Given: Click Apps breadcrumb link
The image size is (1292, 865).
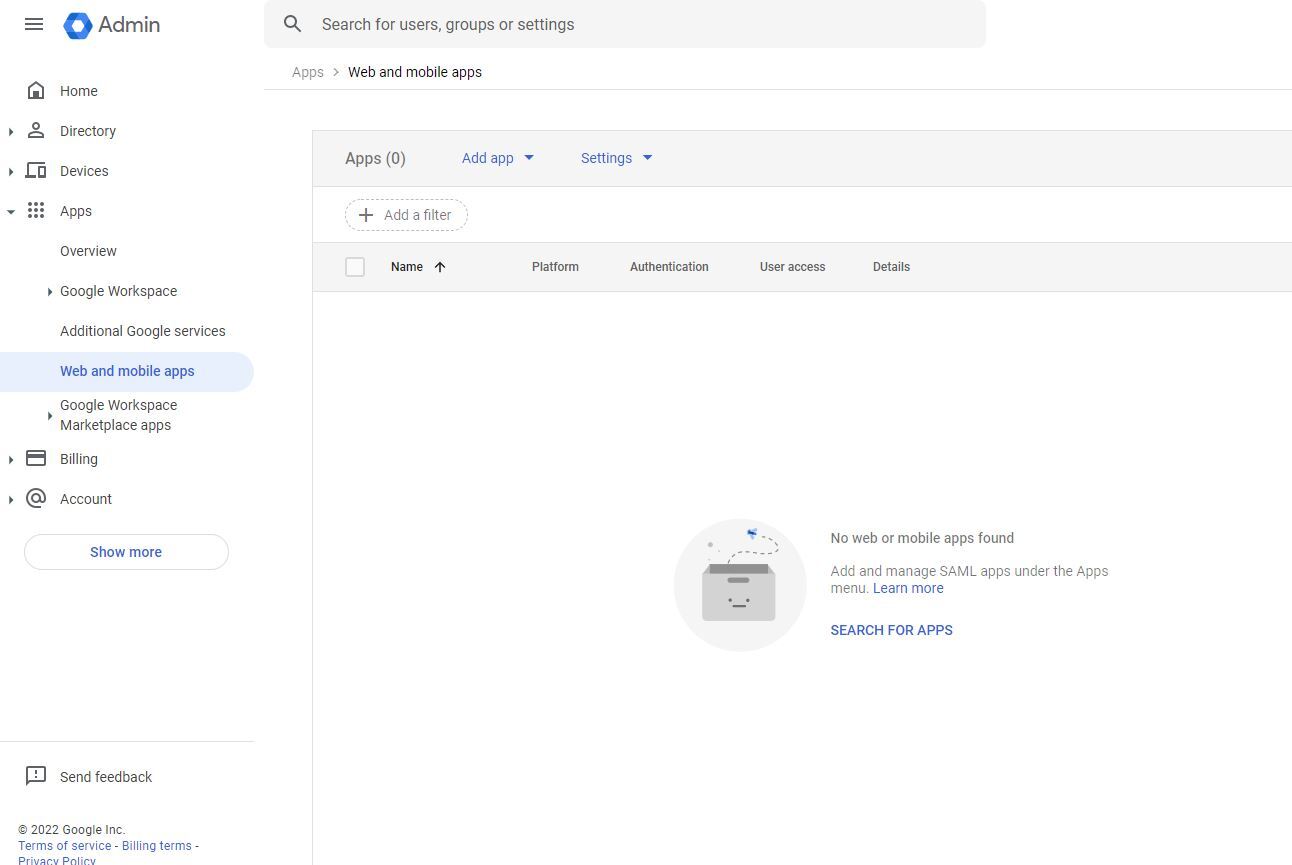Looking at the screenshot, I should click(308, 72).
